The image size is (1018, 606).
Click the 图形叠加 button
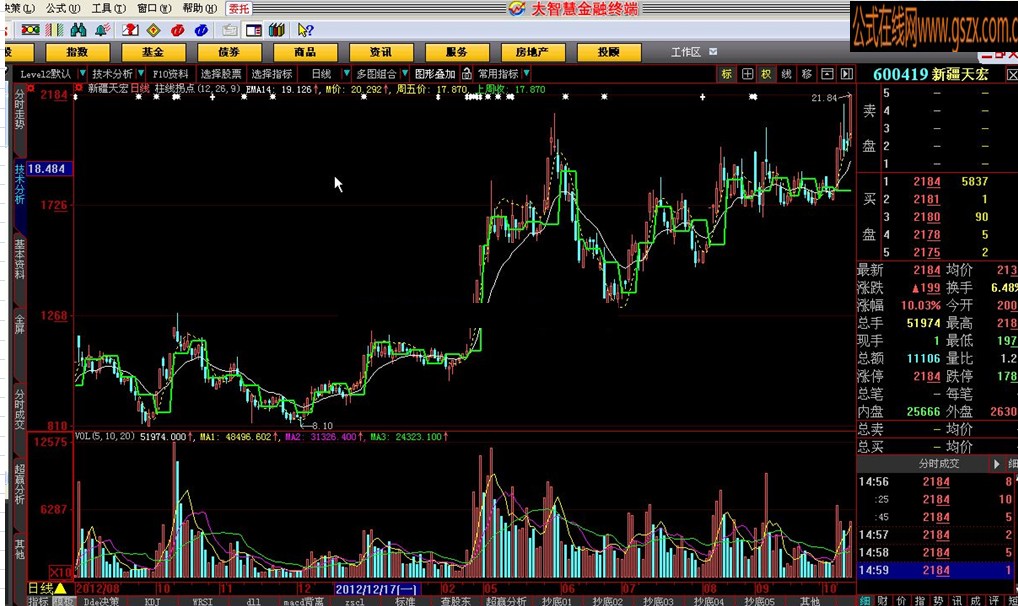435,73
